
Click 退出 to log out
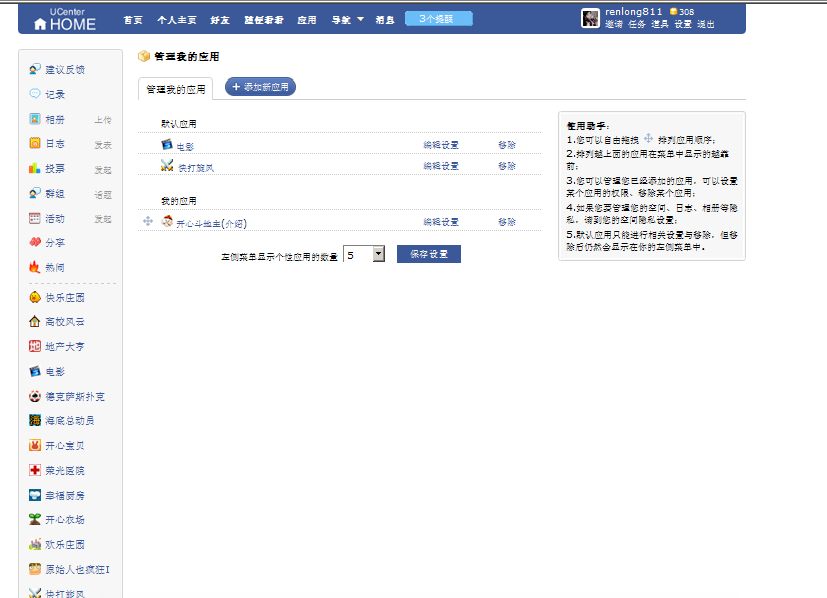[x=706, y=24]
